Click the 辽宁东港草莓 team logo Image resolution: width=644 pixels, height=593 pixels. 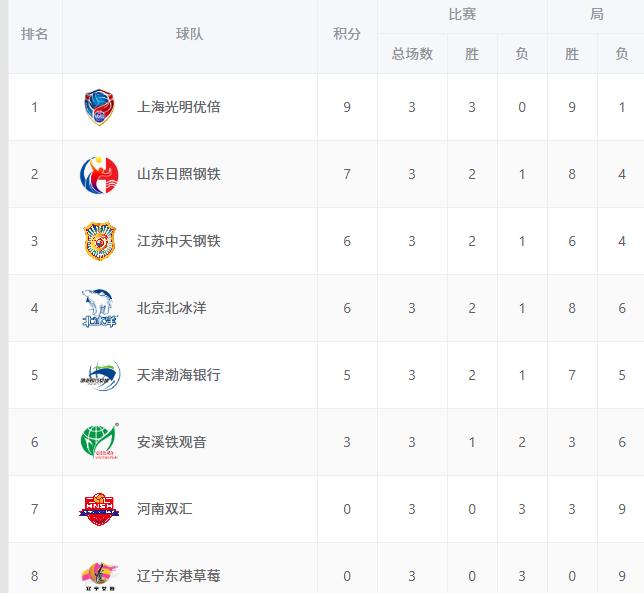point(99,575)
